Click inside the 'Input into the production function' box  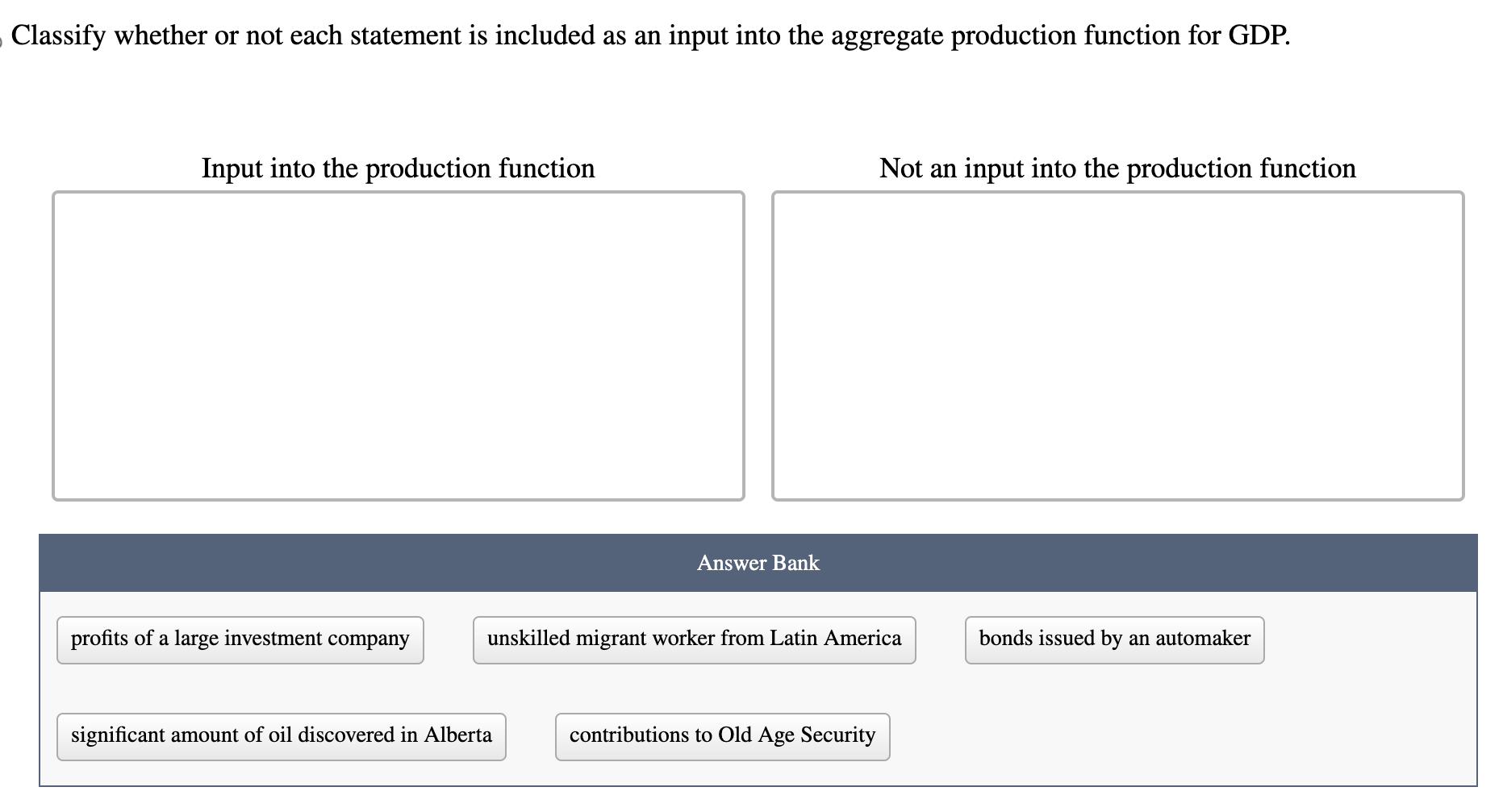point(399,343)
